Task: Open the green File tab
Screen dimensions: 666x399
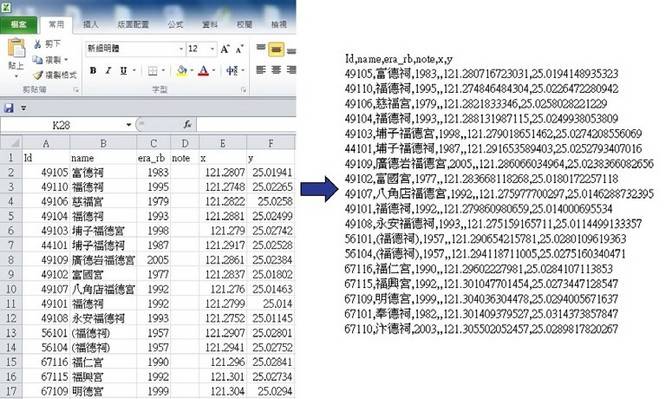Action: pos(19,25)
